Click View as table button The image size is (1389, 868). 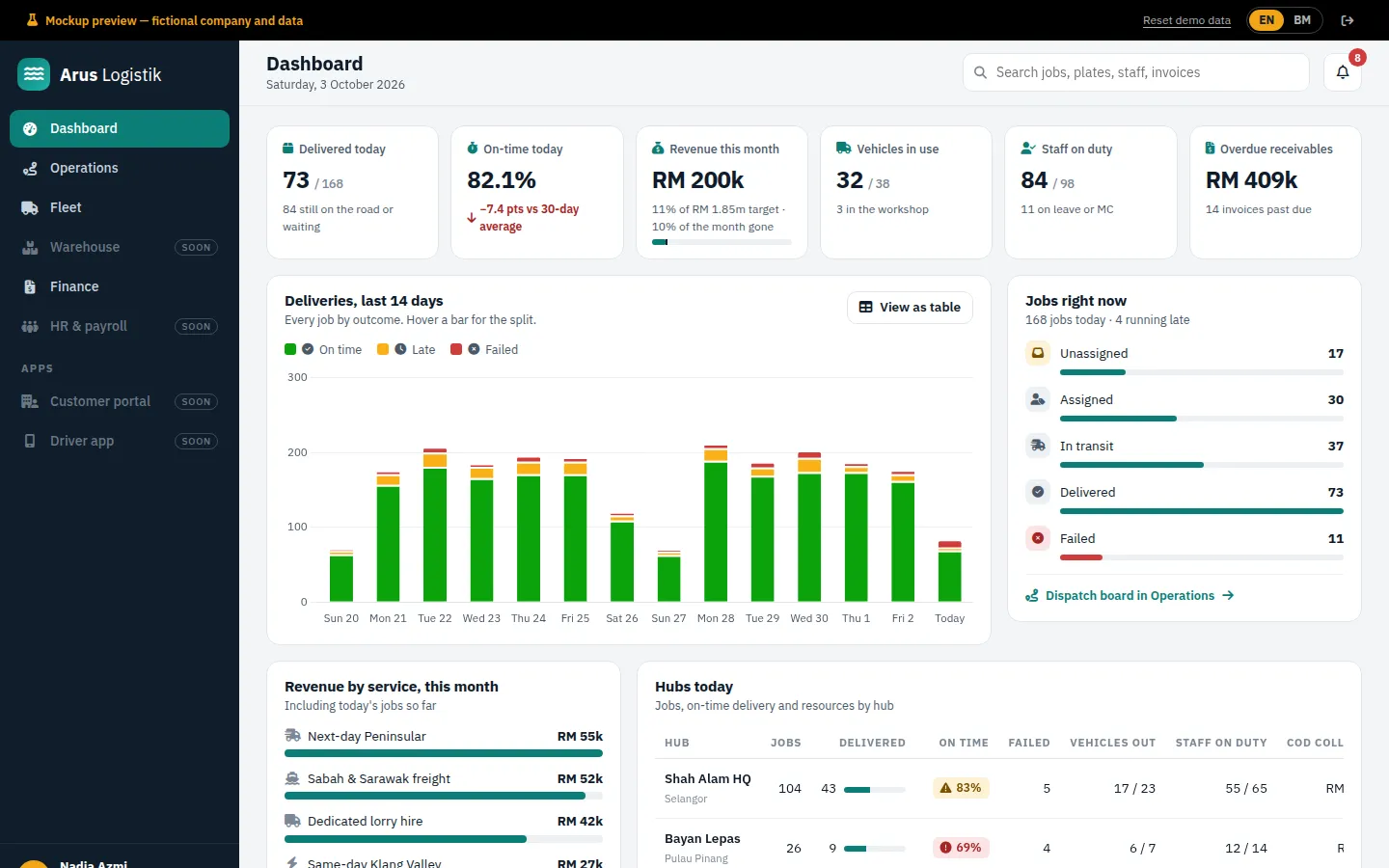[x=910, y=308]
